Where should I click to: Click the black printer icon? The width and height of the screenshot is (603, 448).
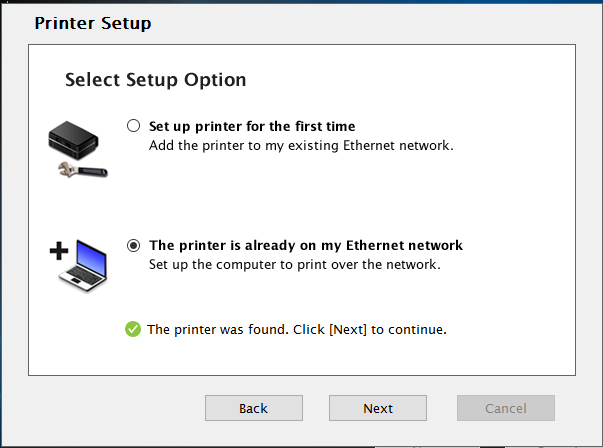73,140
